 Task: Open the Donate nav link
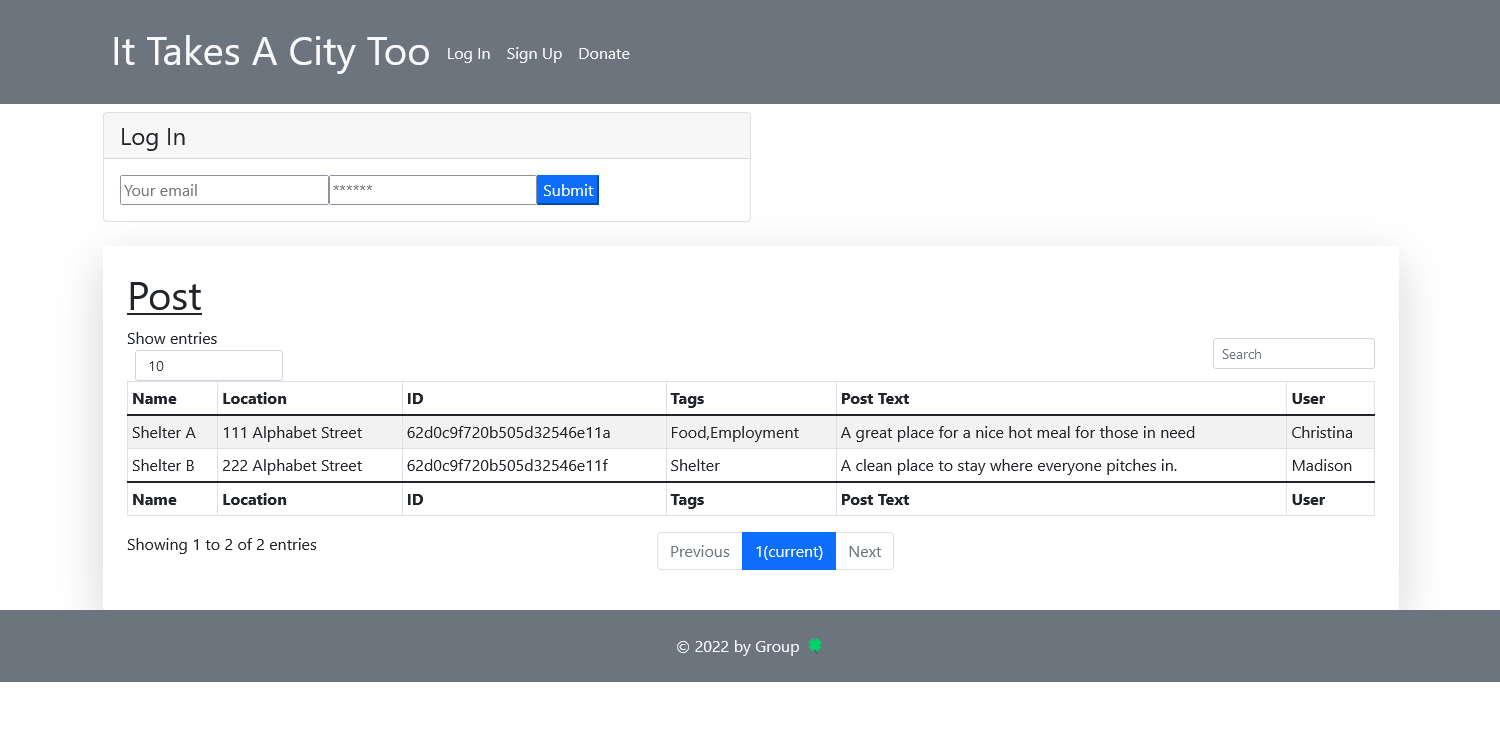pos(604,54)
